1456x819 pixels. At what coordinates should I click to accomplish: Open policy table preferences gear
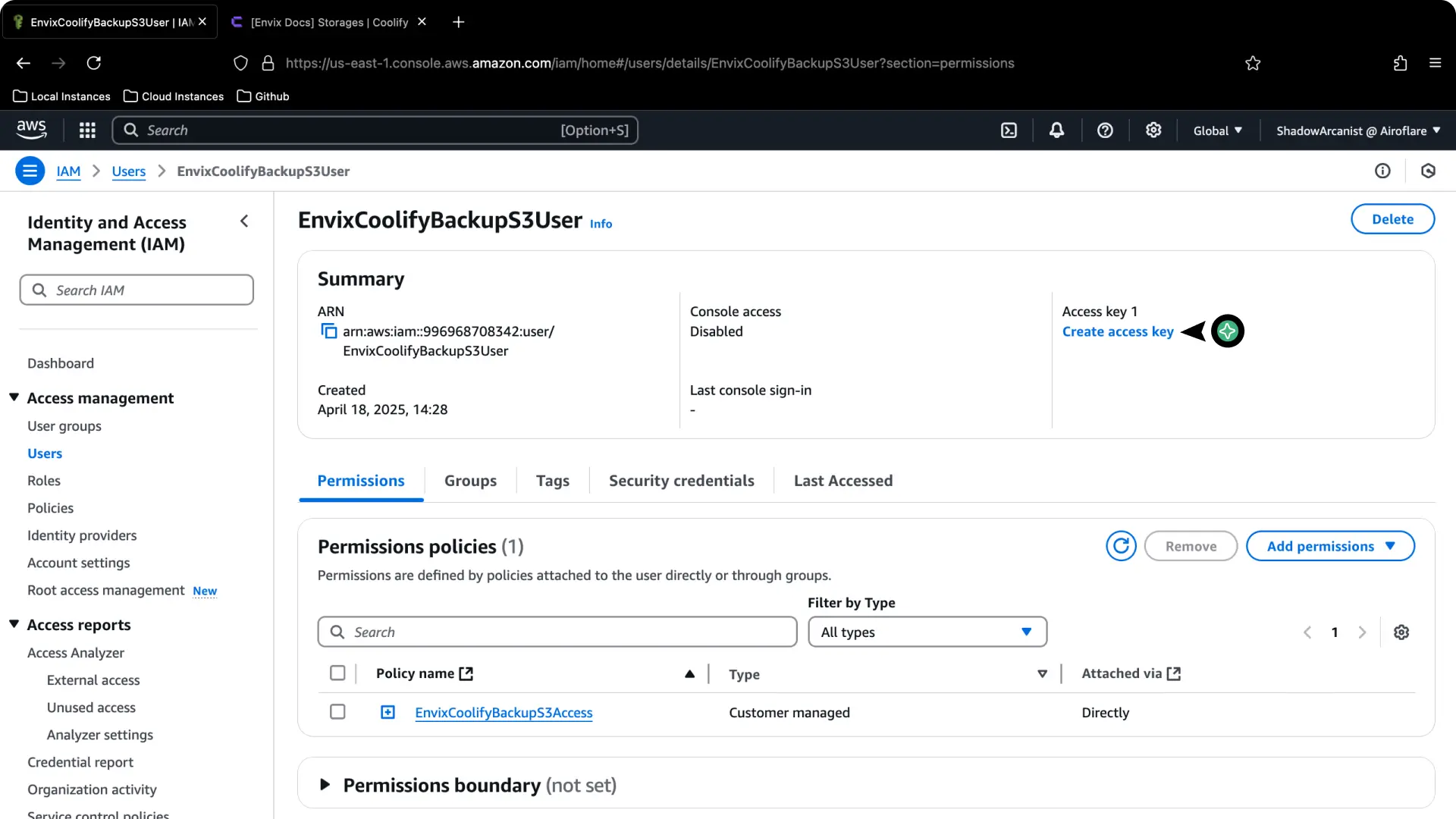1401,632
